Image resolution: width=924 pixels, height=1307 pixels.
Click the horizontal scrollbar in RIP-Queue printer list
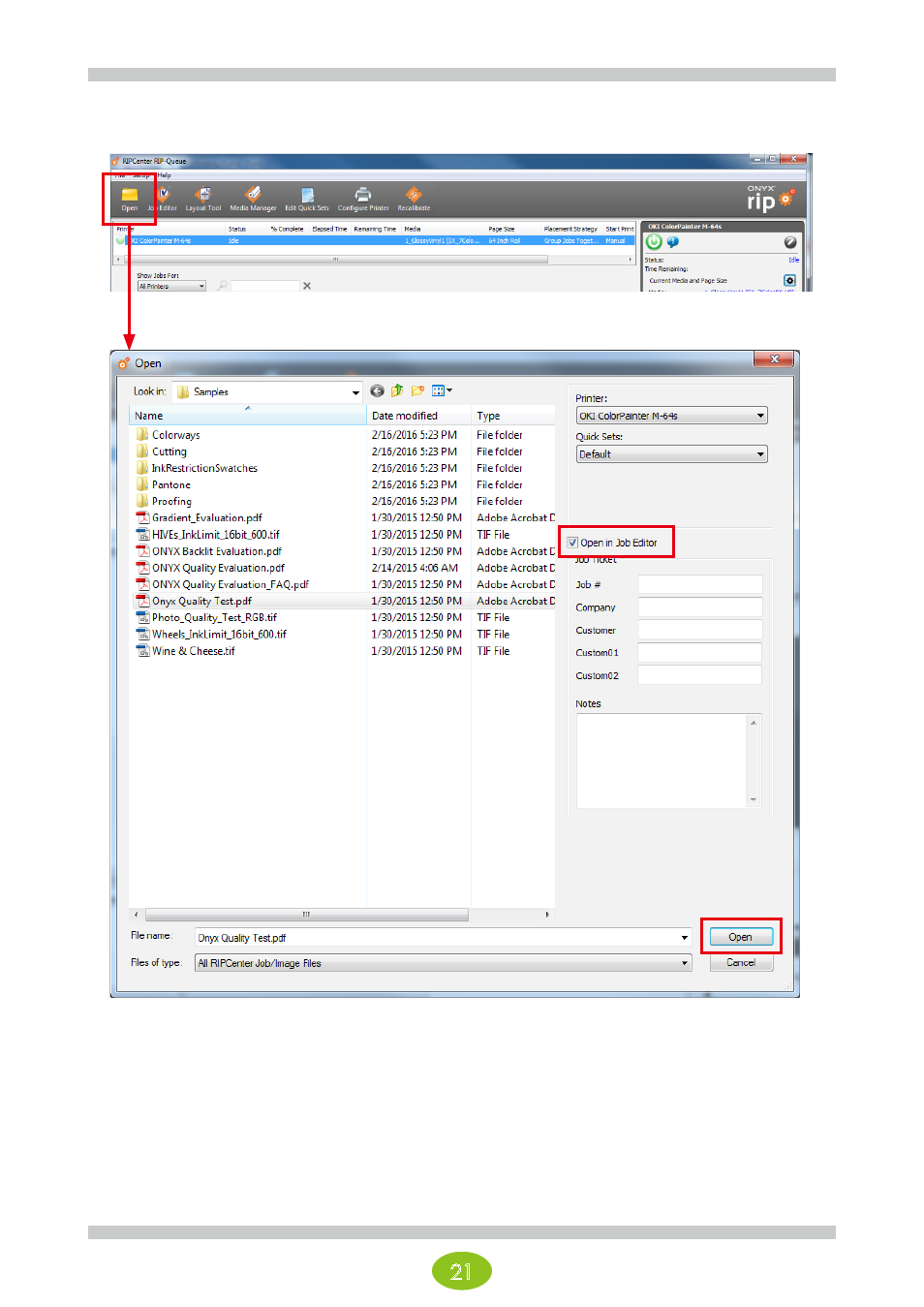(x=336, y=260)
